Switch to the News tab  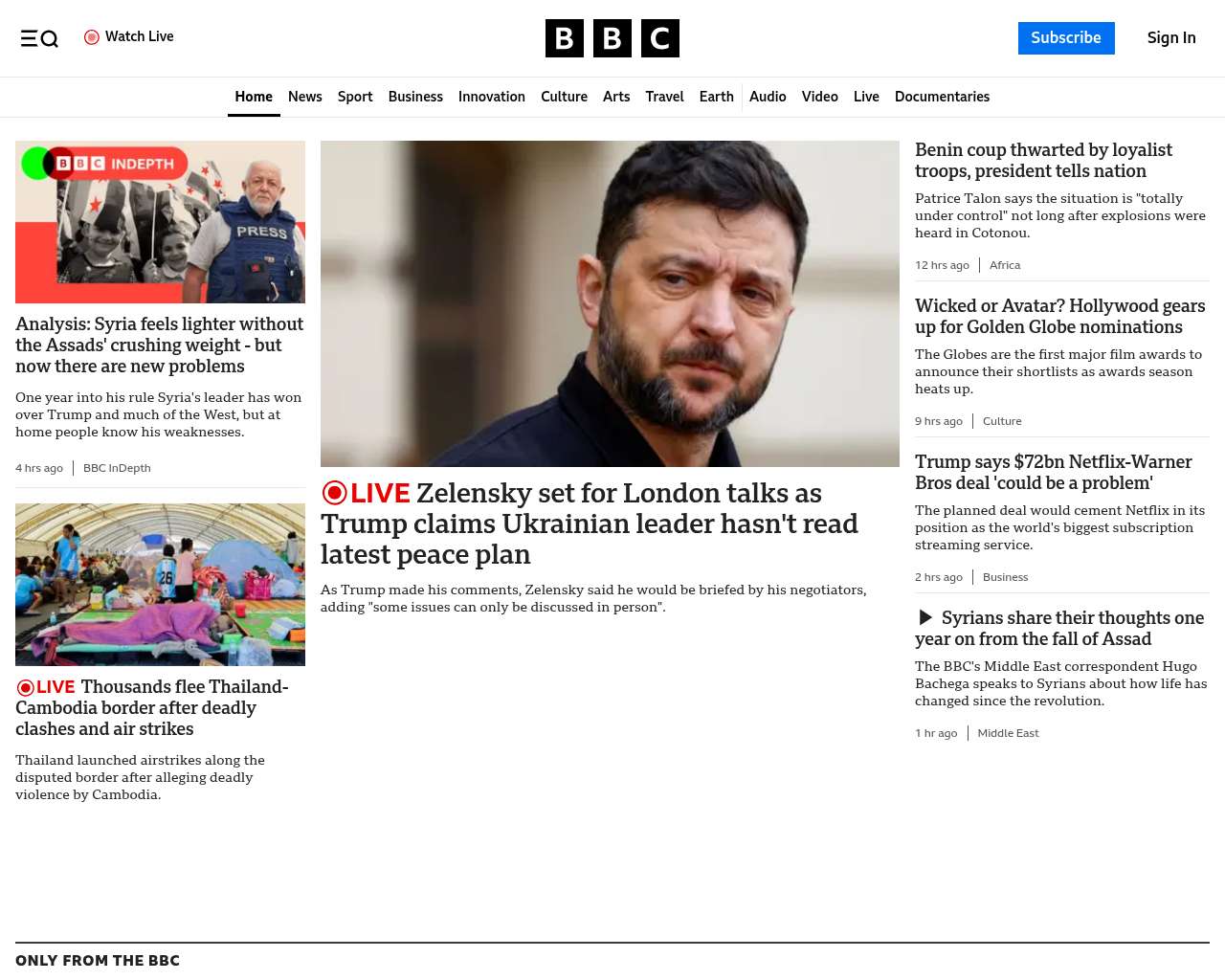[305, 97]
